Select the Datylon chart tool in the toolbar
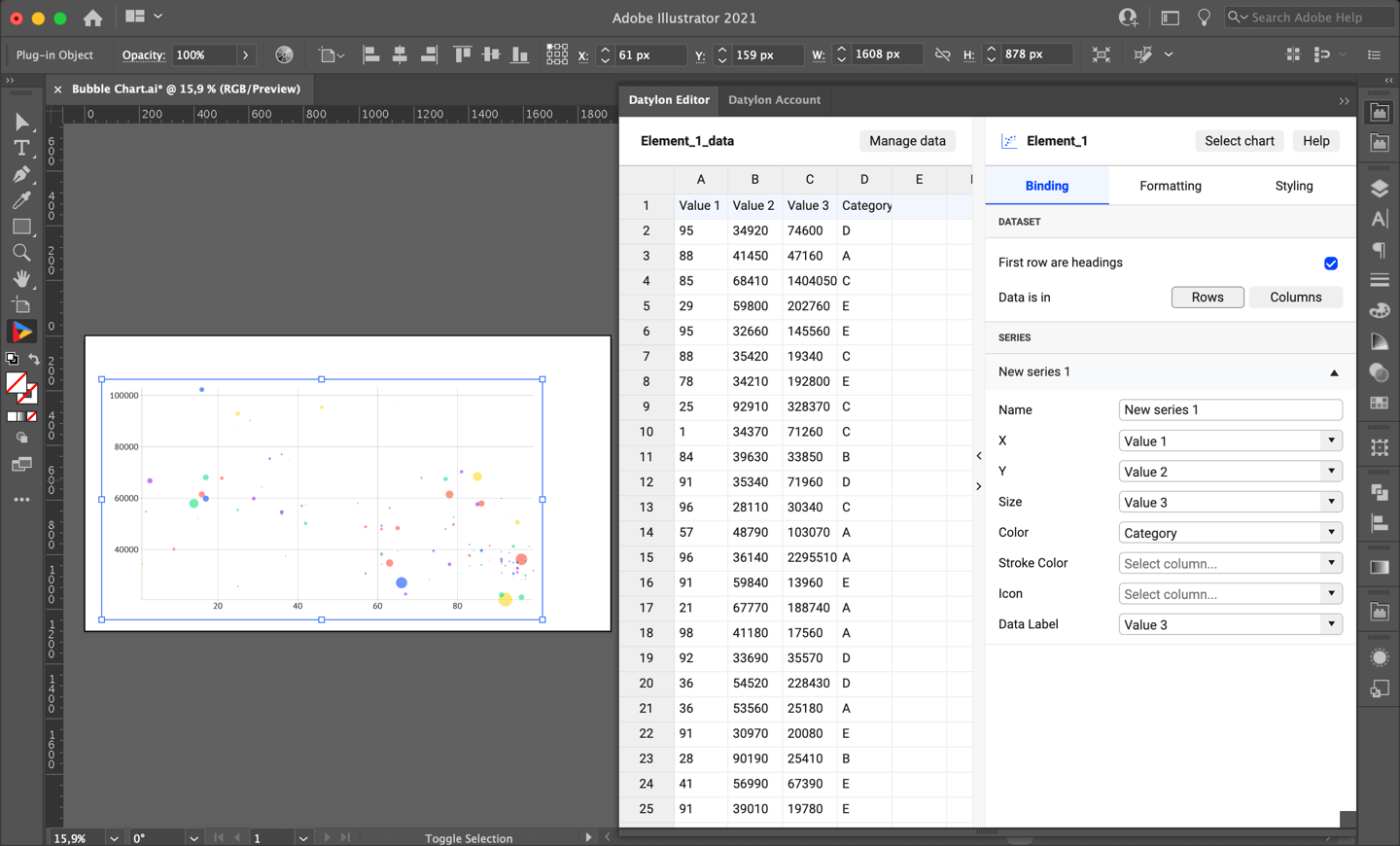Screen dimensions: 1400x846 pos(21,331)
